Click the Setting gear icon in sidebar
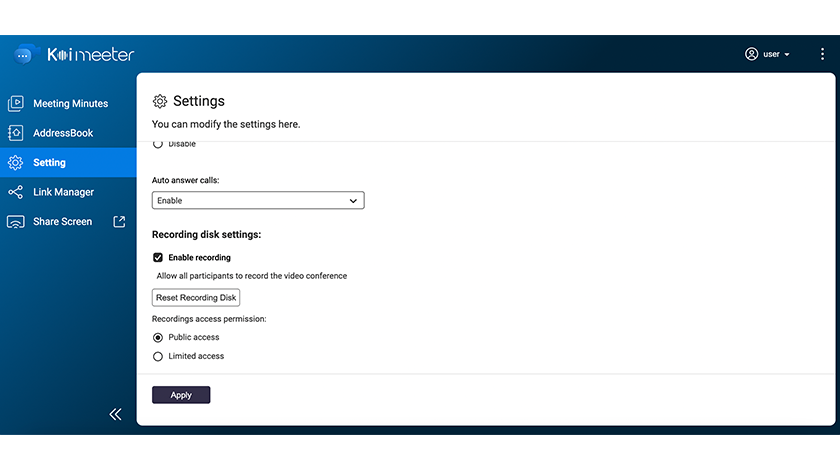This screenshot has width=840, height=470. [x=16, y=162]
